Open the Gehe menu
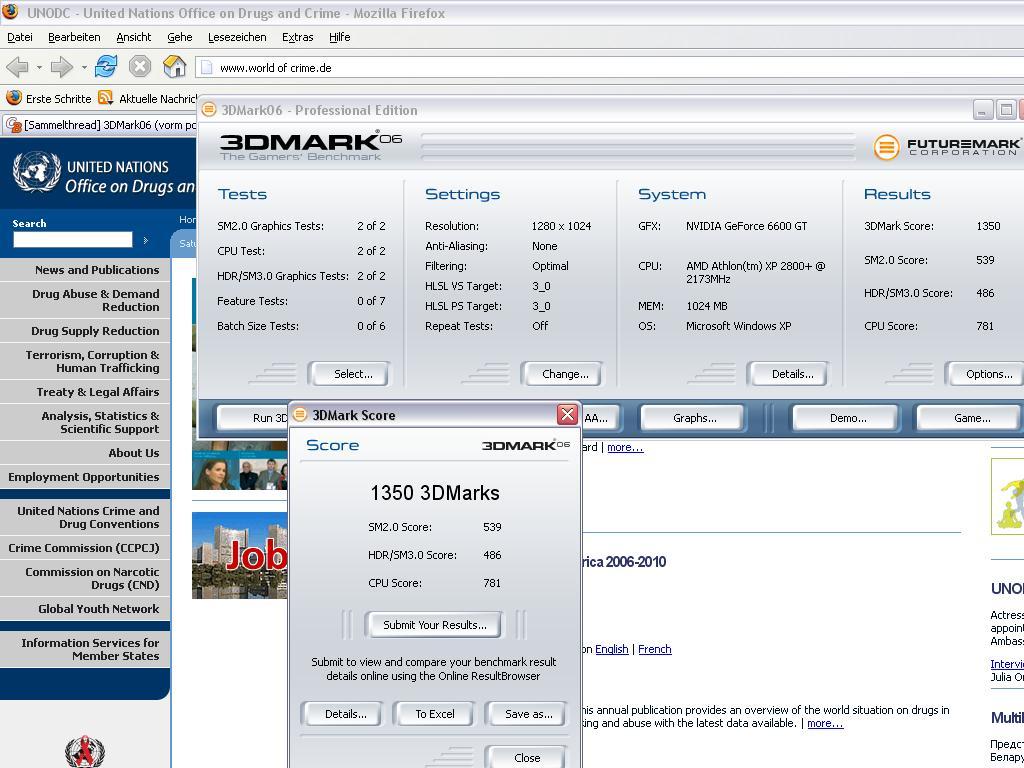This screenshot has height=768, width=1024. pyautogui.click(x=180, y=37)
